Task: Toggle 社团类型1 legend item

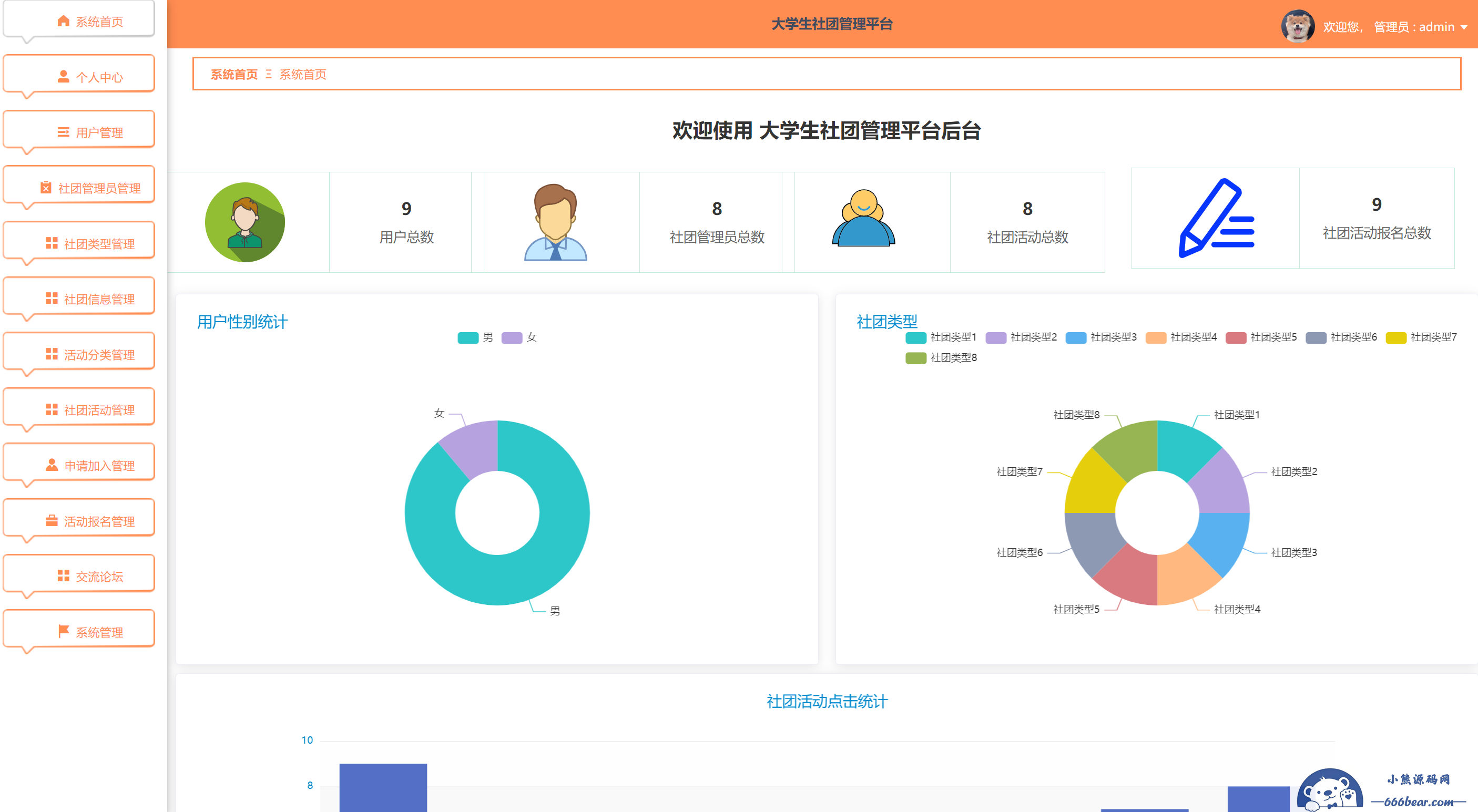Action: coord(941,337)
